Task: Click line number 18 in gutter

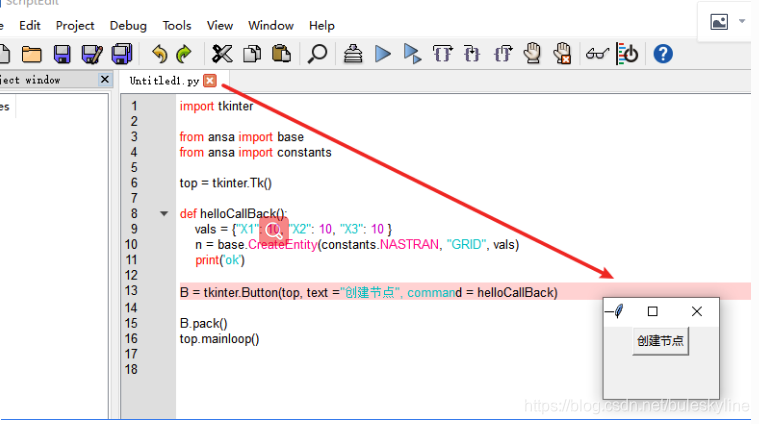Action: 131,369
